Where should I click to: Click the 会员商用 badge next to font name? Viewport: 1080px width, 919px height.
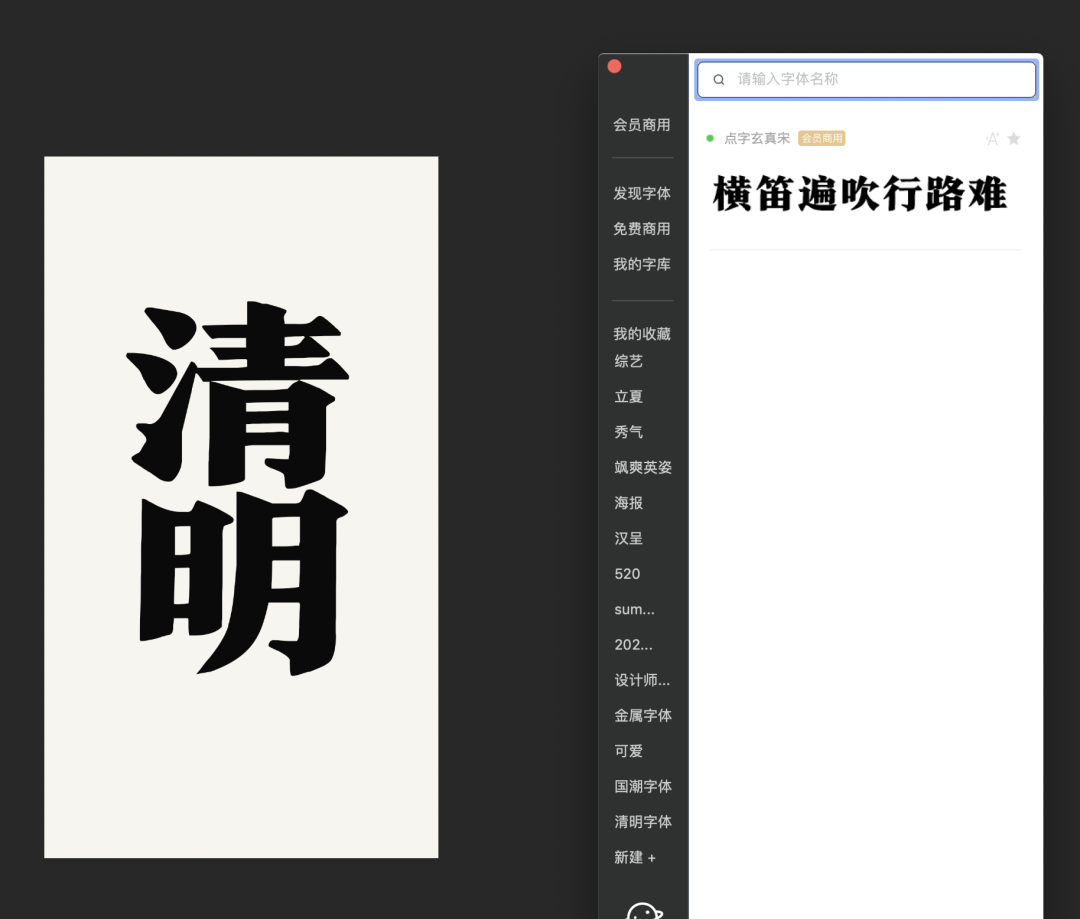[821, 138]
